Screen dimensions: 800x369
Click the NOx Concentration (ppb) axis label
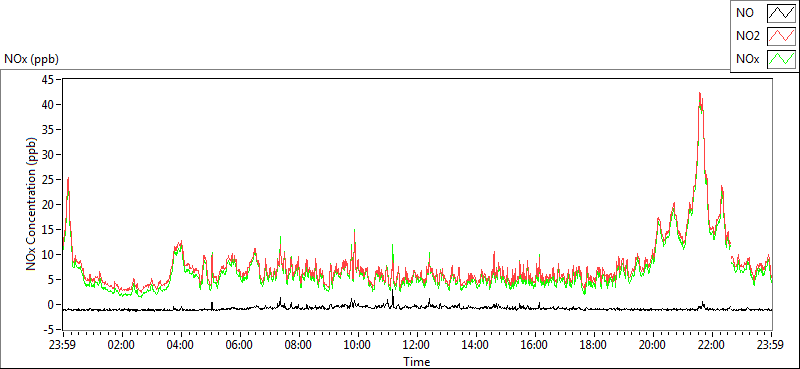(33, 204)
